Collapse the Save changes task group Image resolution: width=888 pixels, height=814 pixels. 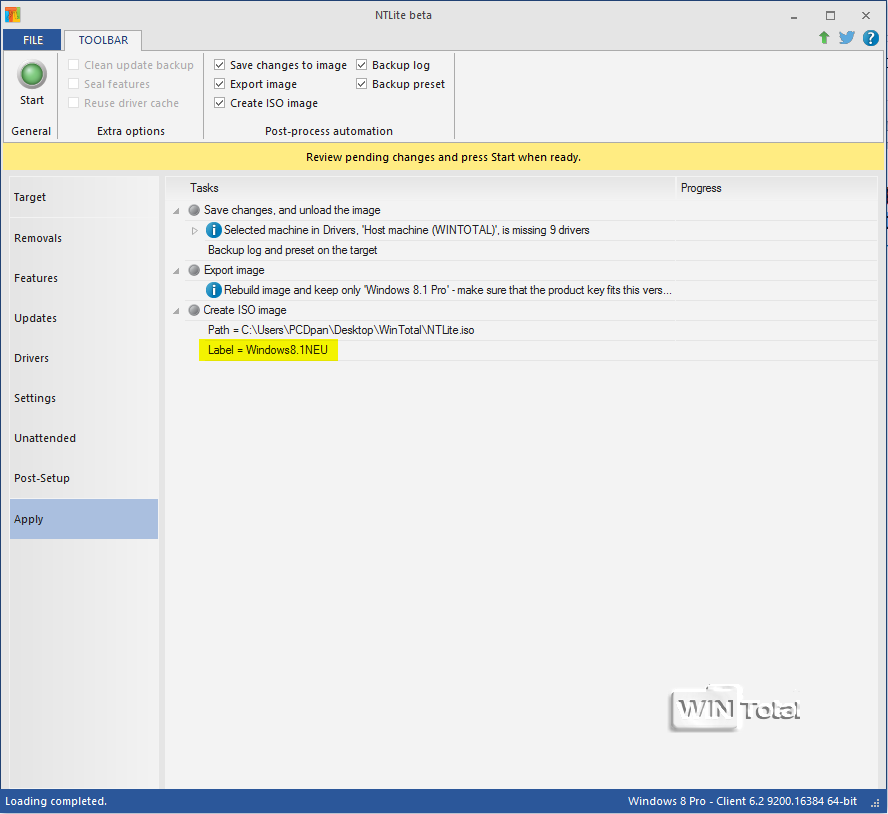pyautogui.click(x=177, y=211)
